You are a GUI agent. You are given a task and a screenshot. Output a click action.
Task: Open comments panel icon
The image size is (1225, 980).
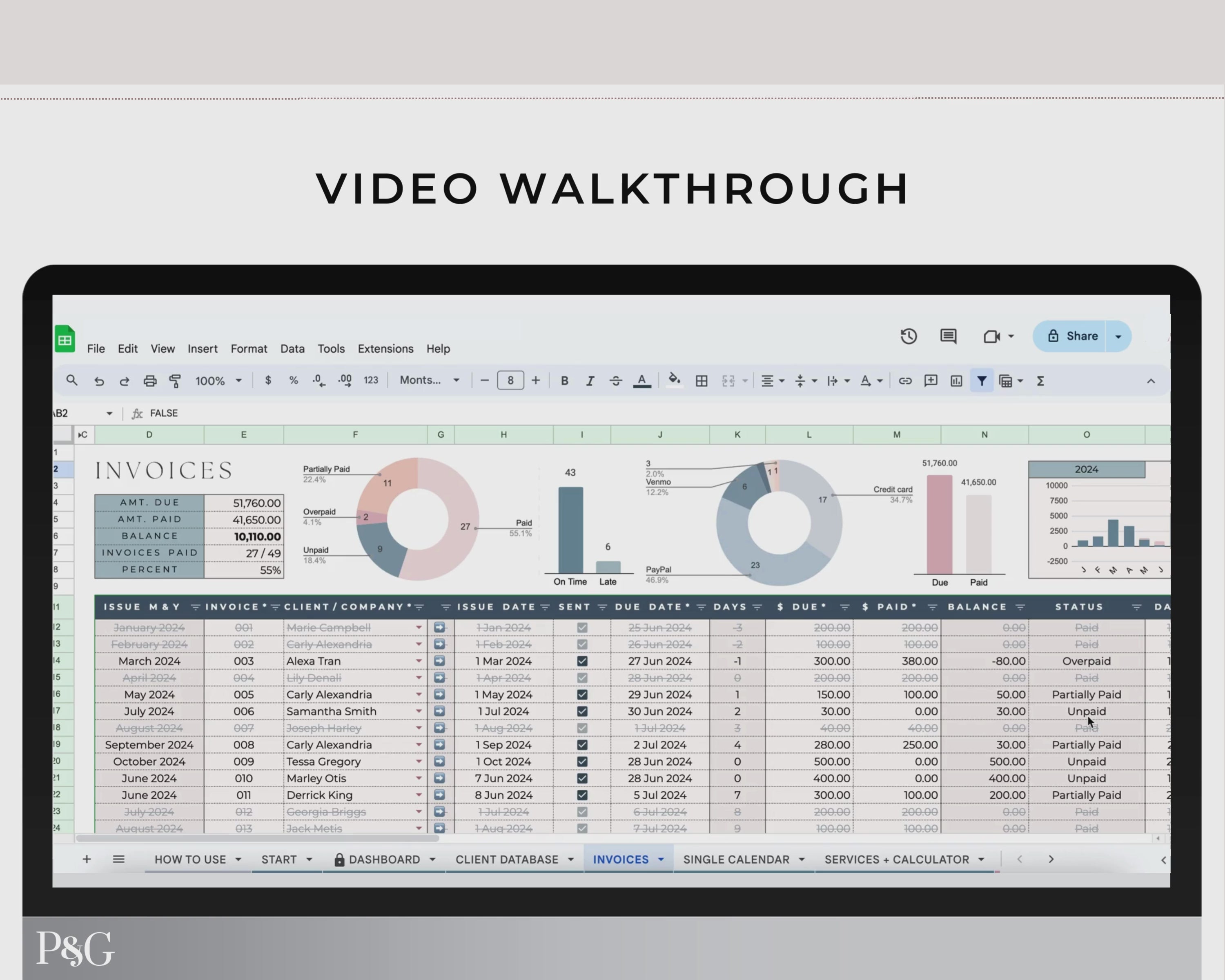(948, 336)
